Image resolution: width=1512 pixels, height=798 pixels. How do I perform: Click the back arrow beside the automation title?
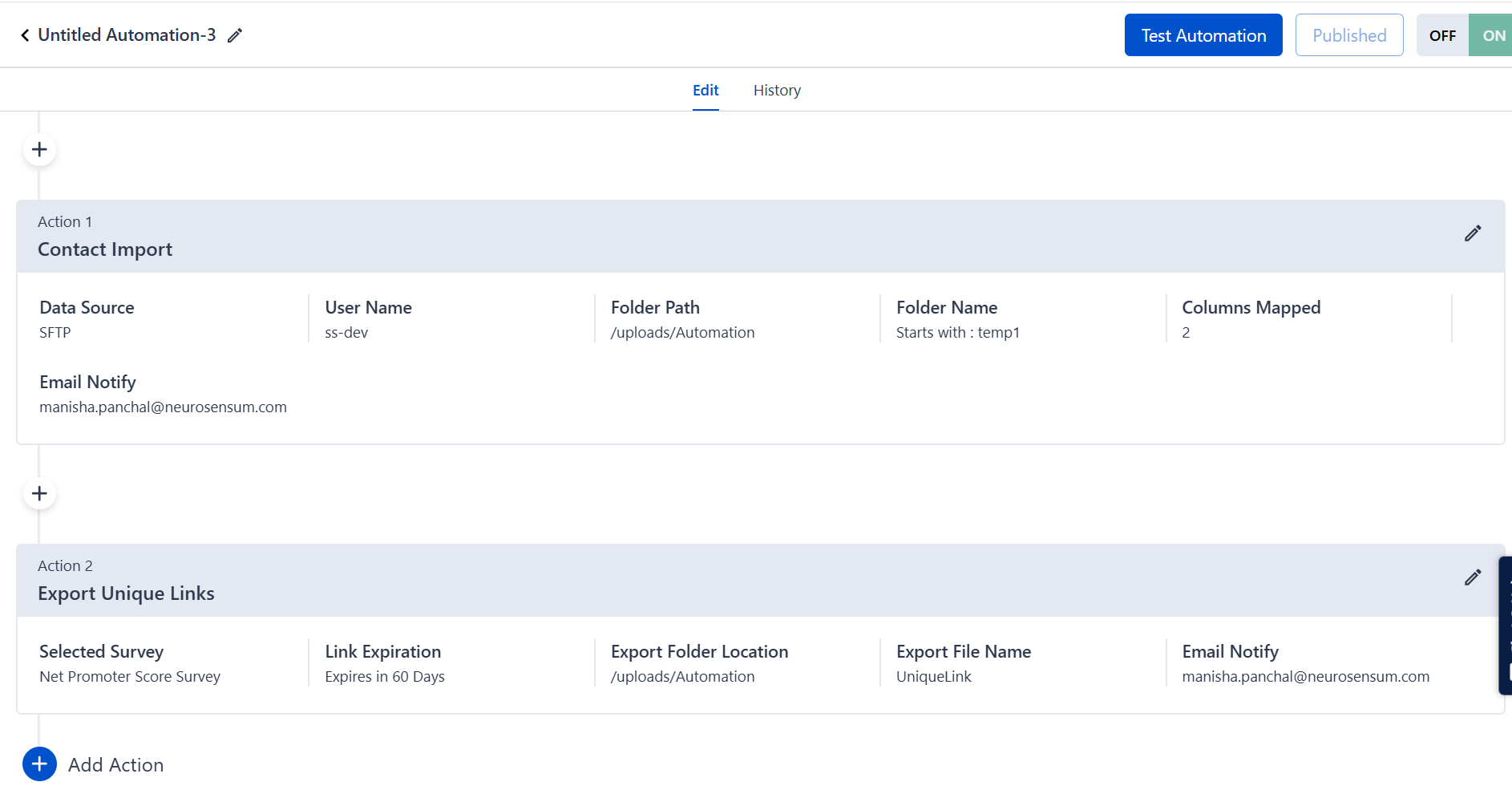[x=25, y=35]
